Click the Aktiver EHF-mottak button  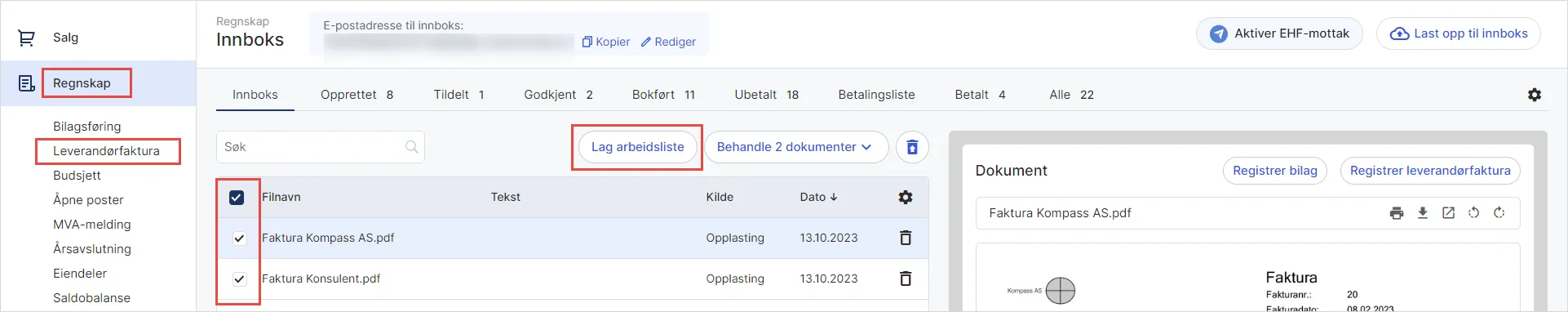(1279, 33)
